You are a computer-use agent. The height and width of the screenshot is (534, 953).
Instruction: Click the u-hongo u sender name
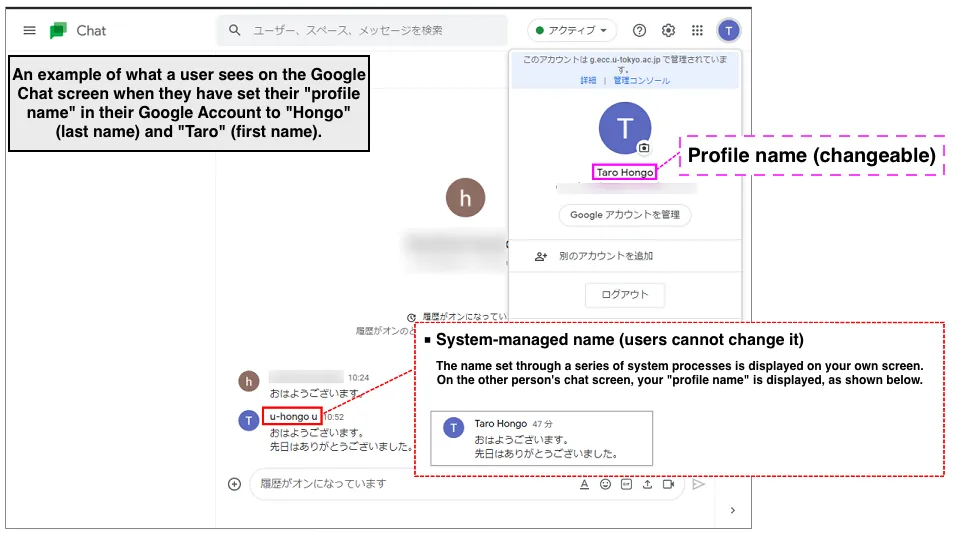coord(293,416)
